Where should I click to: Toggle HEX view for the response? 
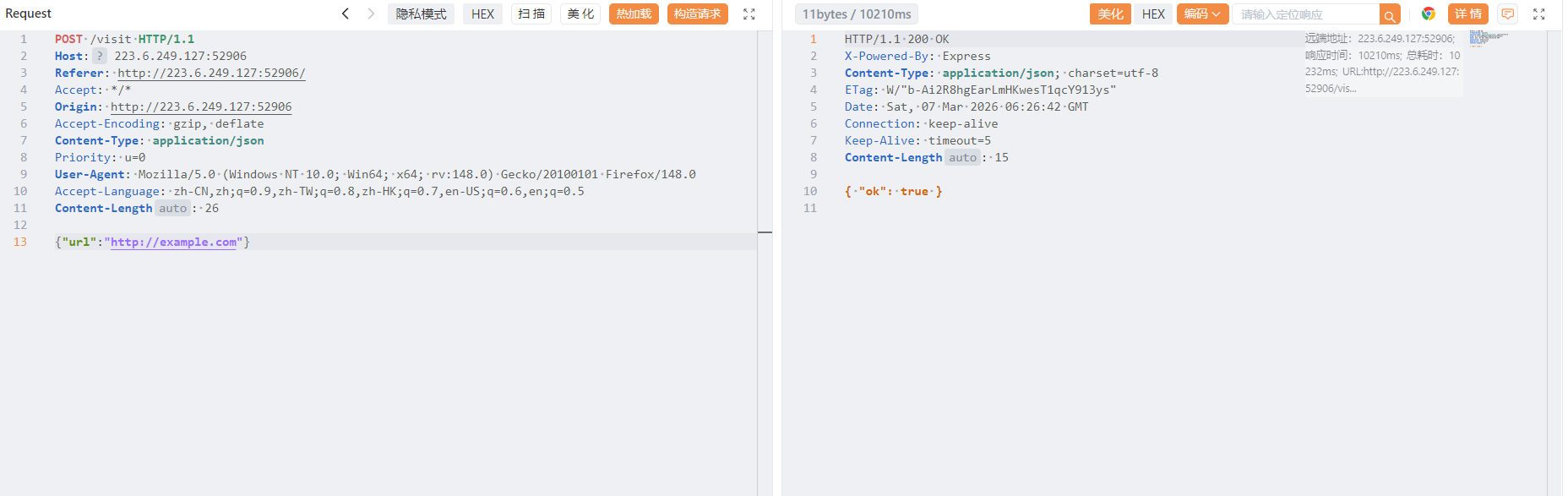1153,14
